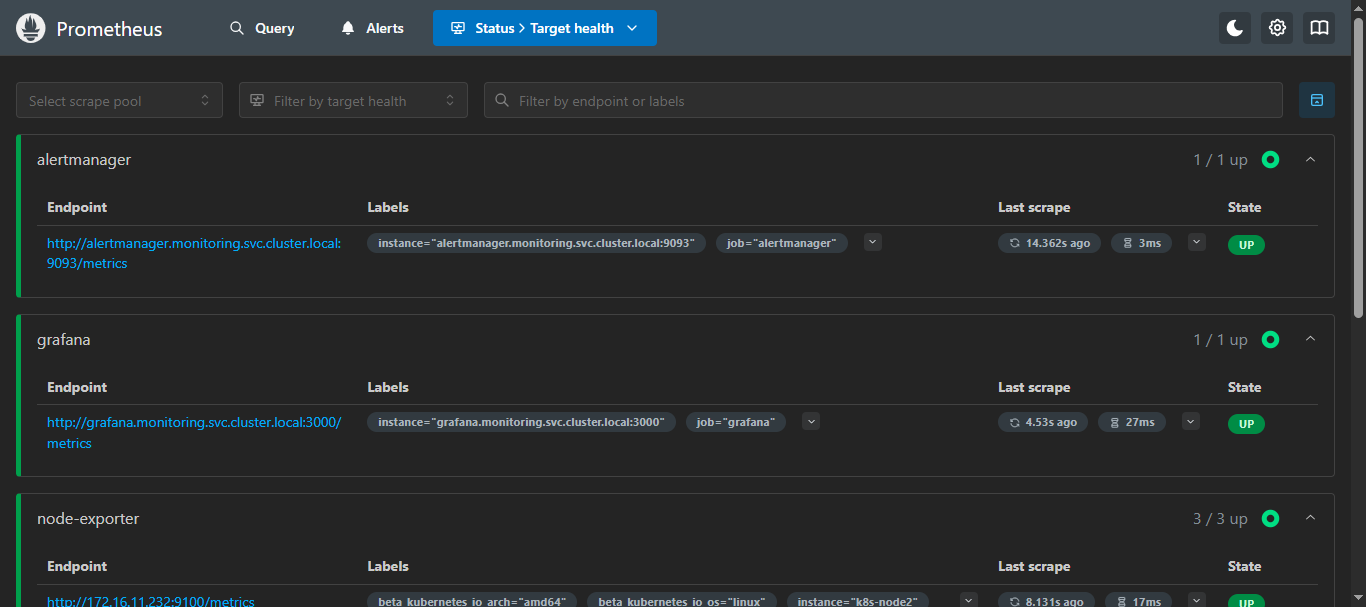Open the Alerts page
Viewport: 1366px width, 607px height.
[x=372, y=28]
